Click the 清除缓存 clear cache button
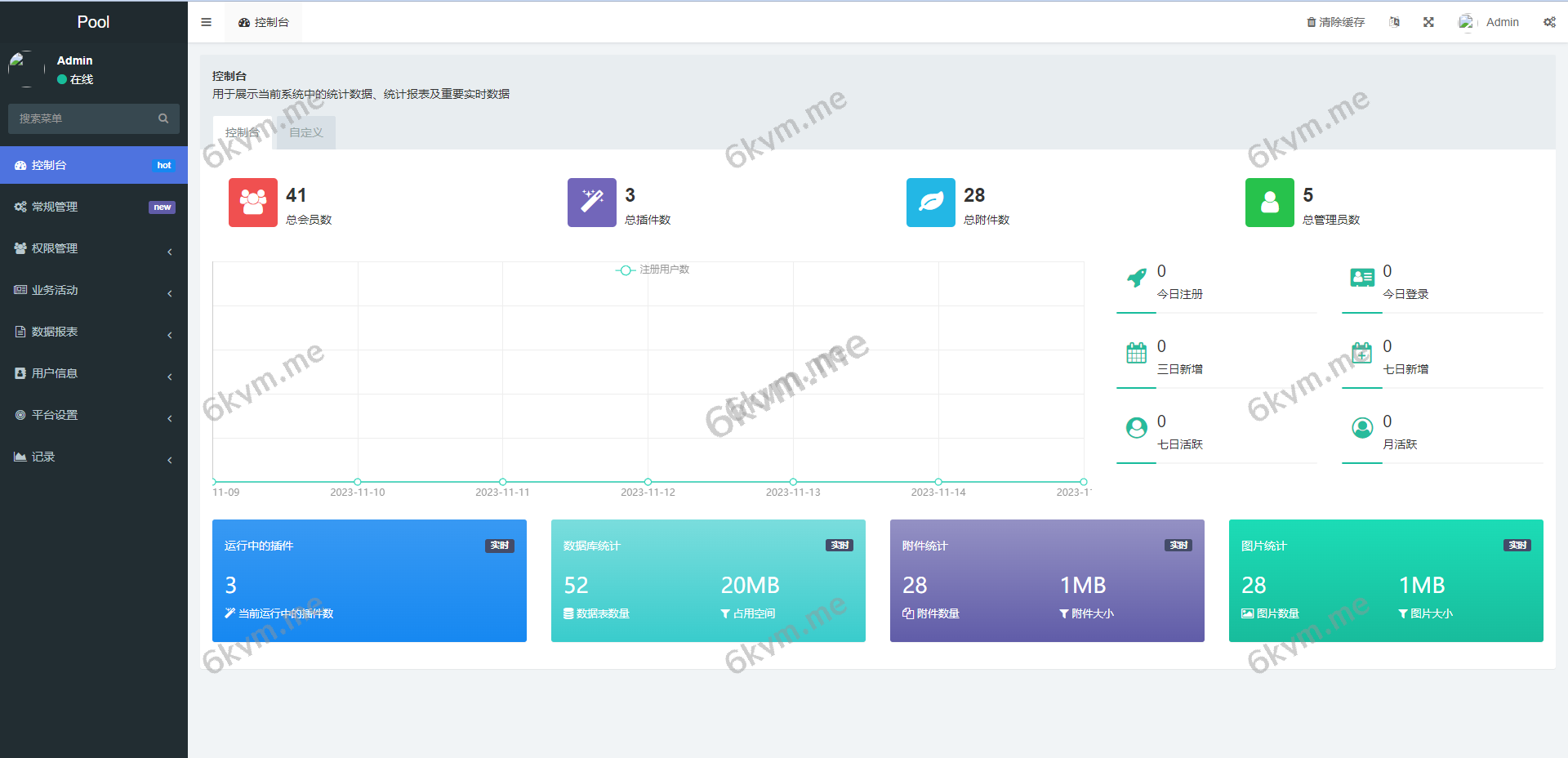This screenshot has width=1568, height=758. 1334,22
